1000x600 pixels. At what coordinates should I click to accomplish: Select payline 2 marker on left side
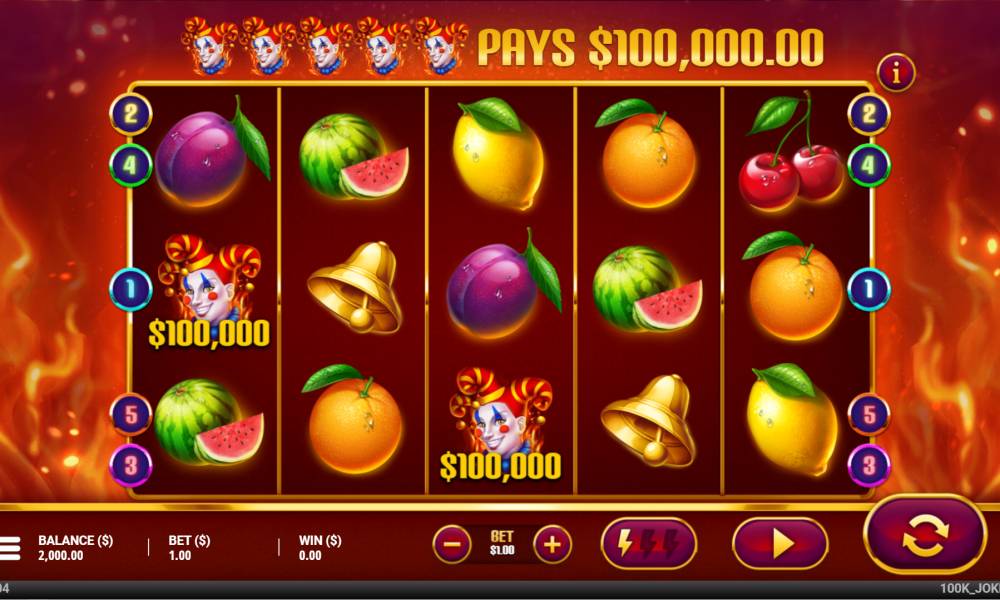click(131, 115)
